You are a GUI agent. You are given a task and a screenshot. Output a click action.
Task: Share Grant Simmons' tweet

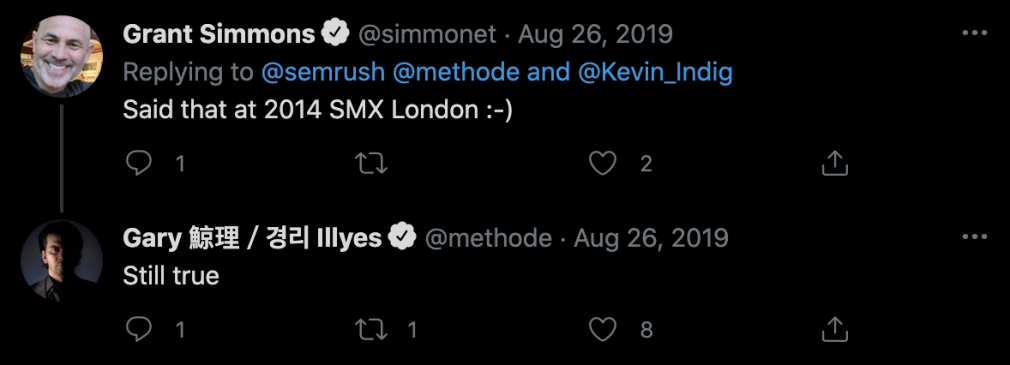(x=835, y=164)
